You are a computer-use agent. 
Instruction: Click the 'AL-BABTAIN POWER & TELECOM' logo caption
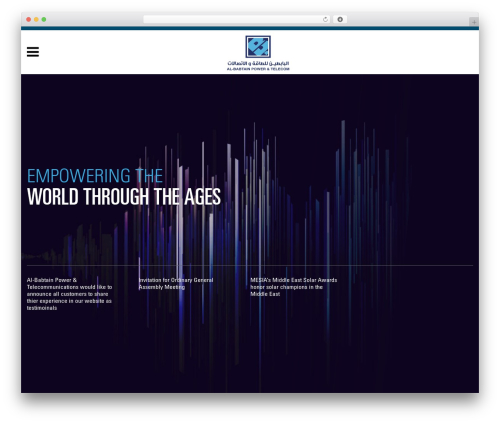coord(258,69)
